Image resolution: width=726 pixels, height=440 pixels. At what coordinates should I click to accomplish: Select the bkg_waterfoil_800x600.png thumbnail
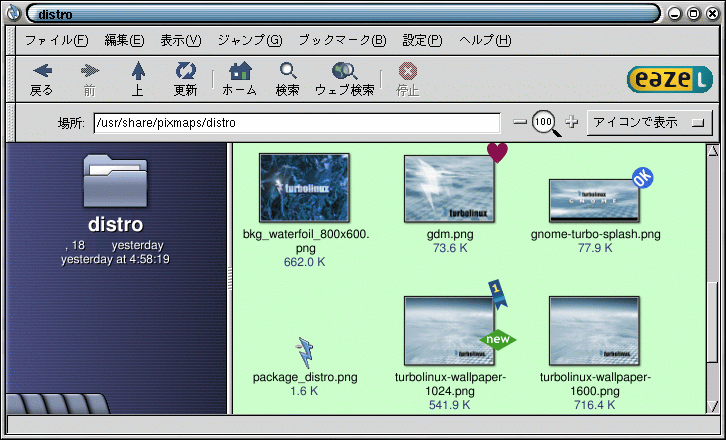tap(304, 188)
